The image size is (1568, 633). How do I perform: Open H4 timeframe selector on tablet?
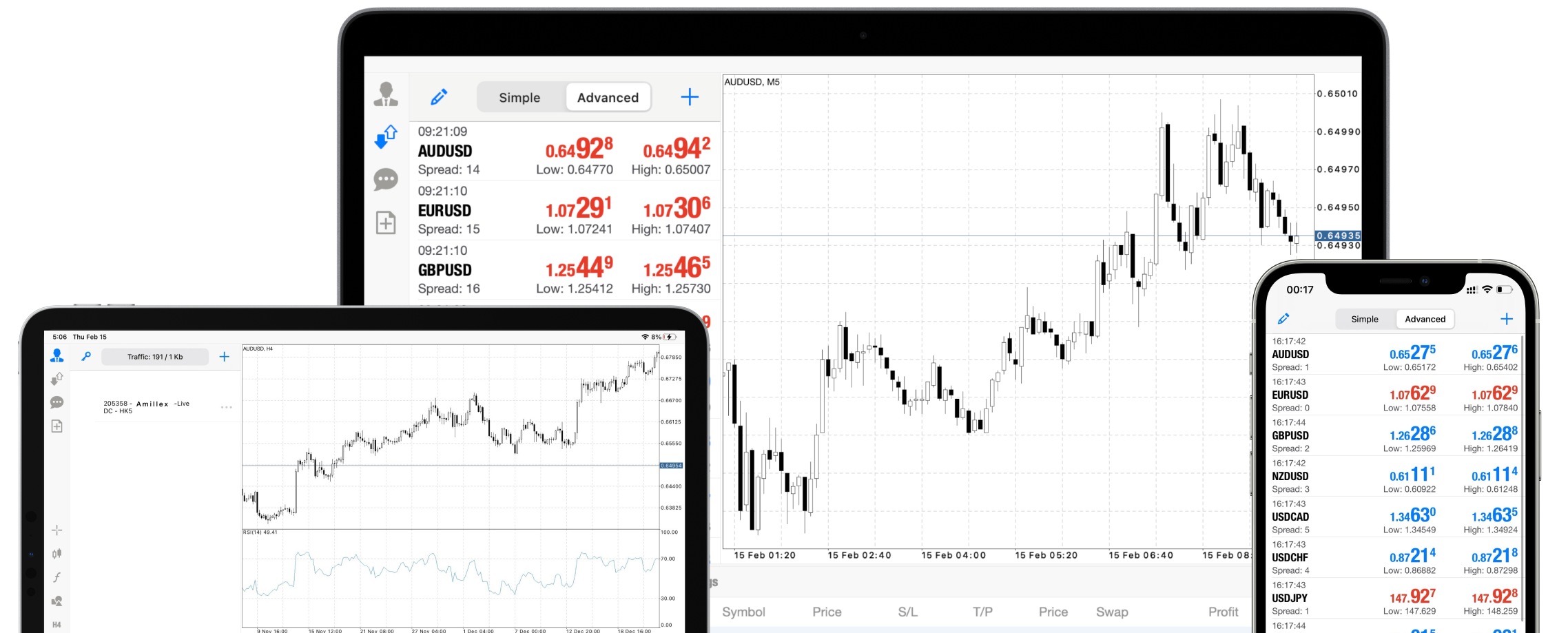57,625
